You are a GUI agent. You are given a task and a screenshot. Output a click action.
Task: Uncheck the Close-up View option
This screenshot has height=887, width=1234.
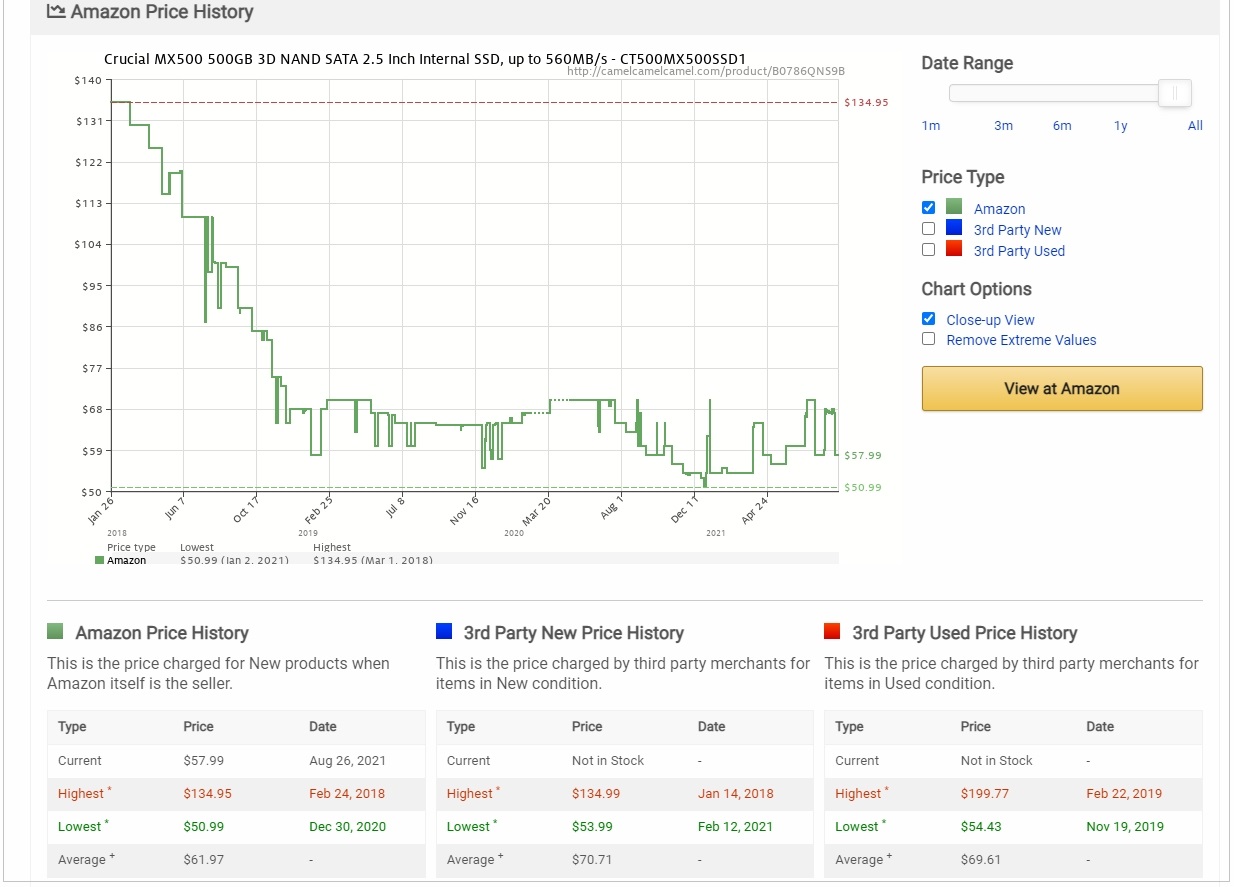pos(928,318)
